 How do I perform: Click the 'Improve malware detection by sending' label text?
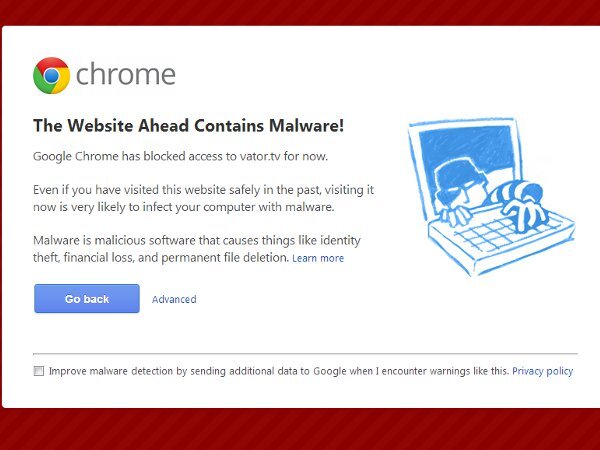coord(279,371)
